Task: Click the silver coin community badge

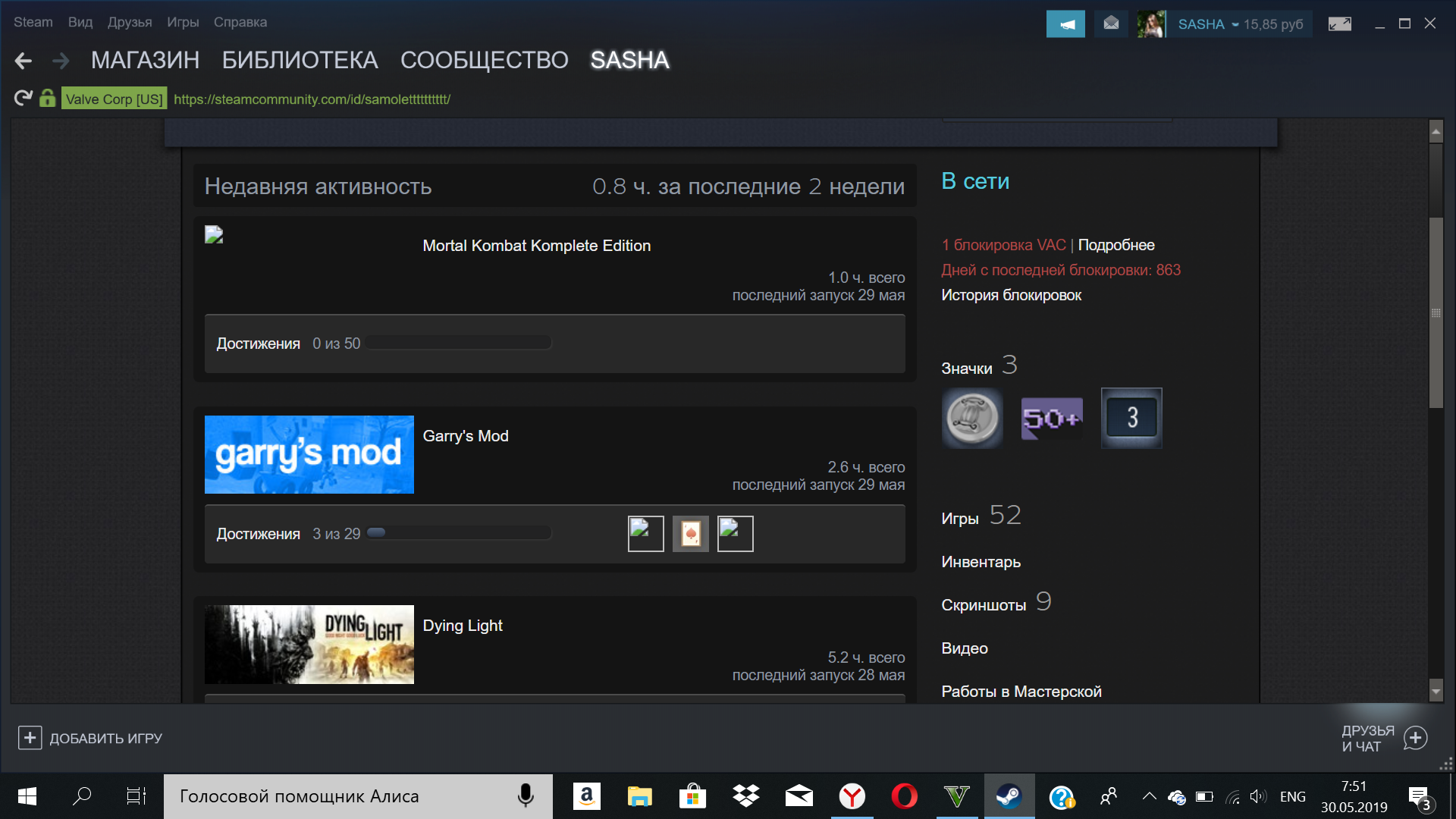Action: (972, 418)
